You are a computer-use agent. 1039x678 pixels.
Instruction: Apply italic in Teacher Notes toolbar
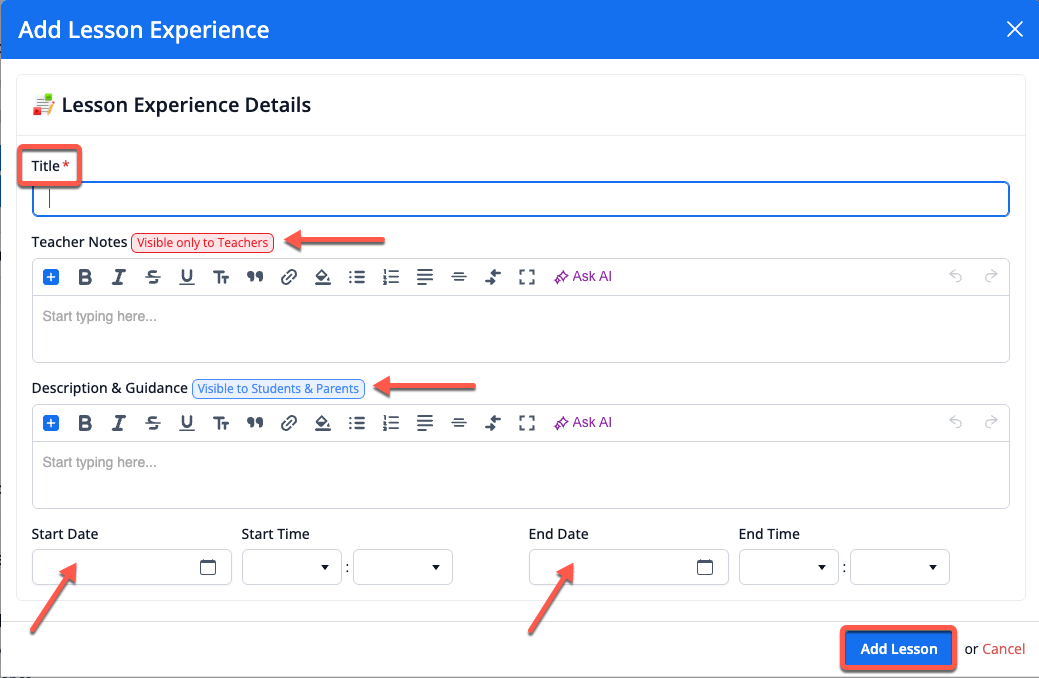pyautogui.click(x=119, y=277)
